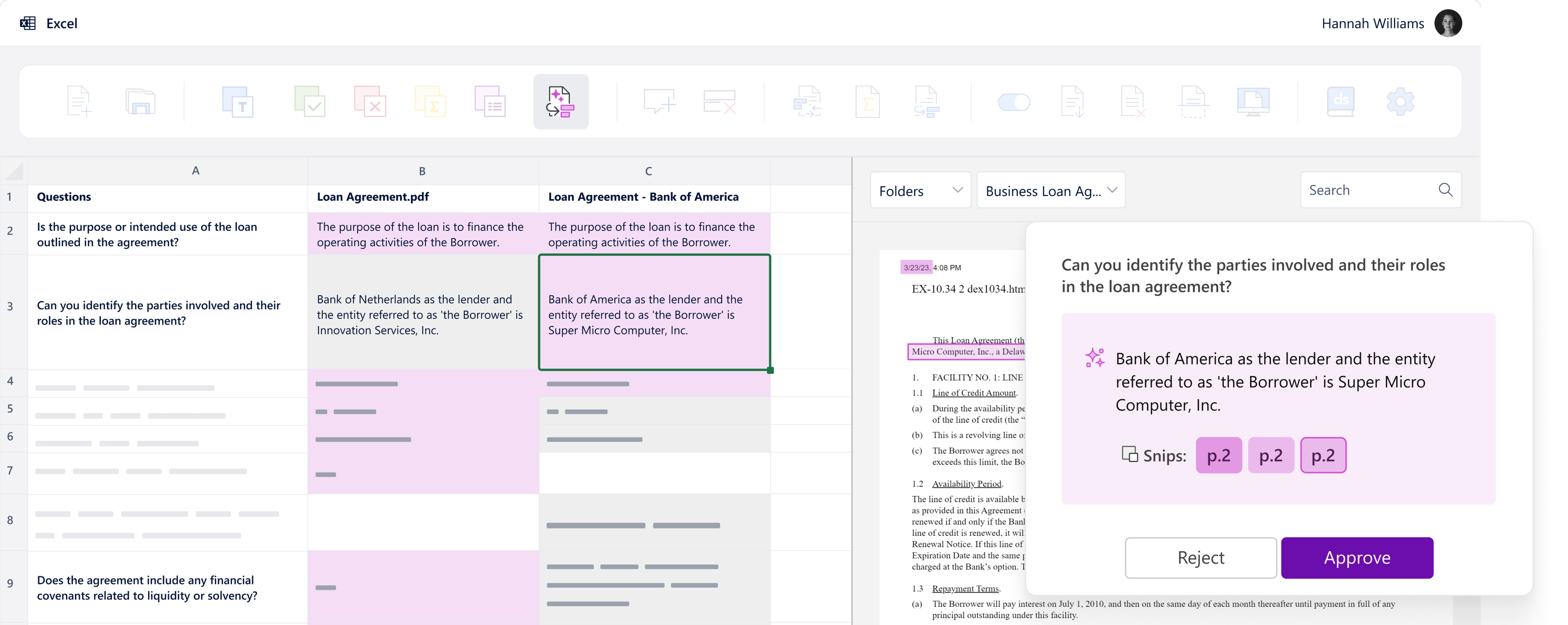
Task: Click the yellow sigma cell icon
Action: [430, 101]
